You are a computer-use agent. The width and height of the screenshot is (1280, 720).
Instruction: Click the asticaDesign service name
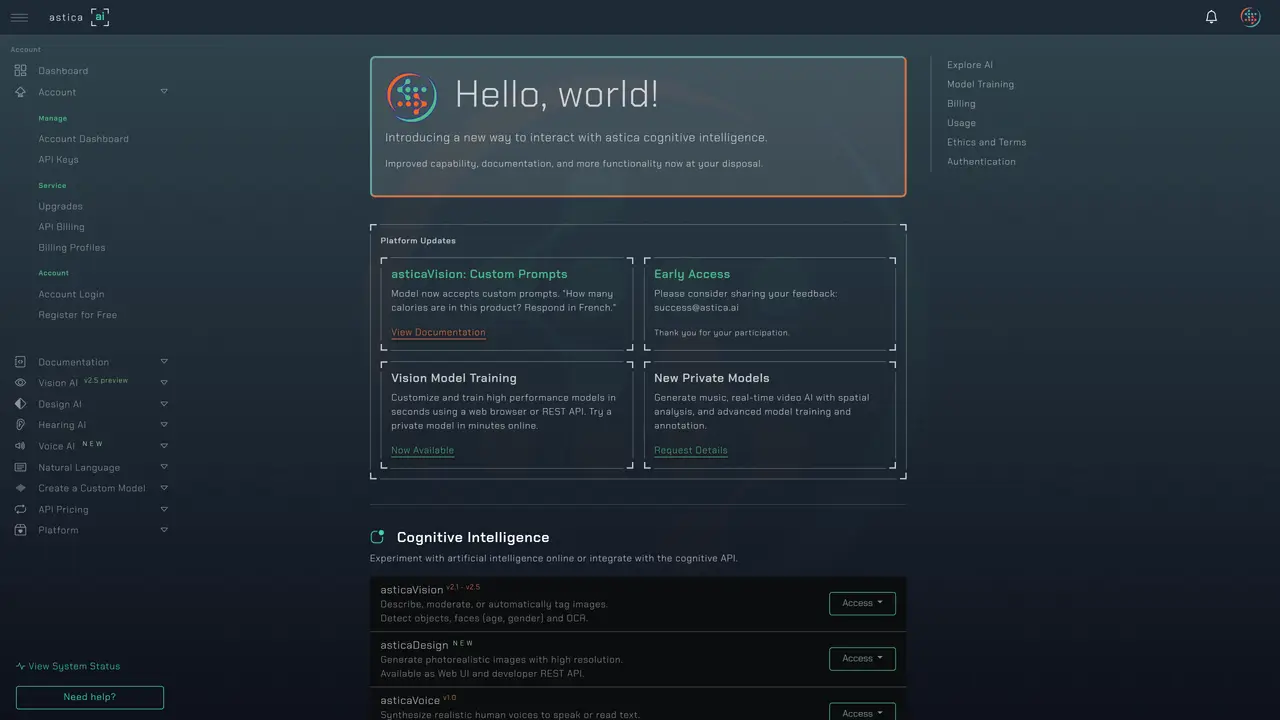tap(414, 645)
